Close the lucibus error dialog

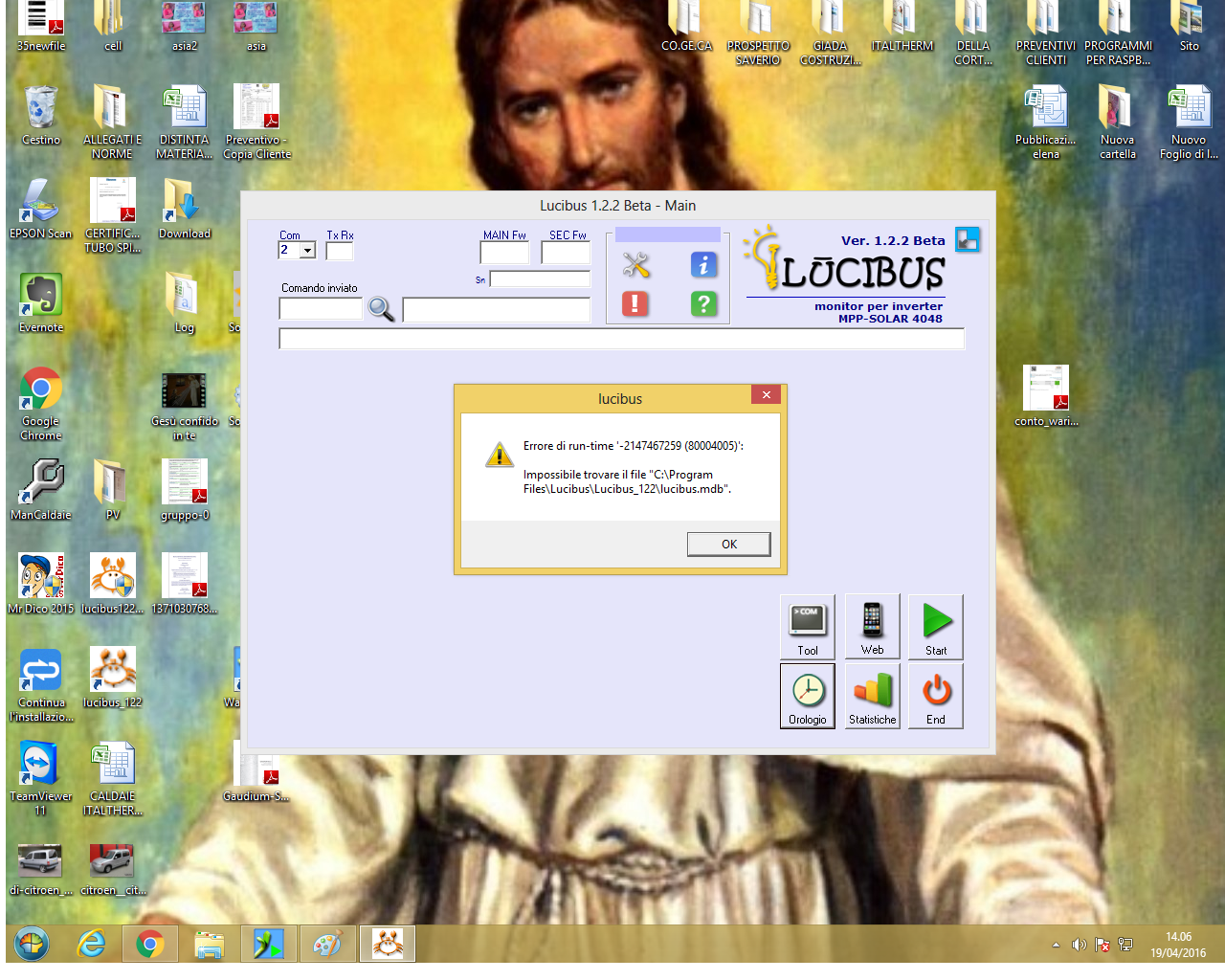coord(766,394)
